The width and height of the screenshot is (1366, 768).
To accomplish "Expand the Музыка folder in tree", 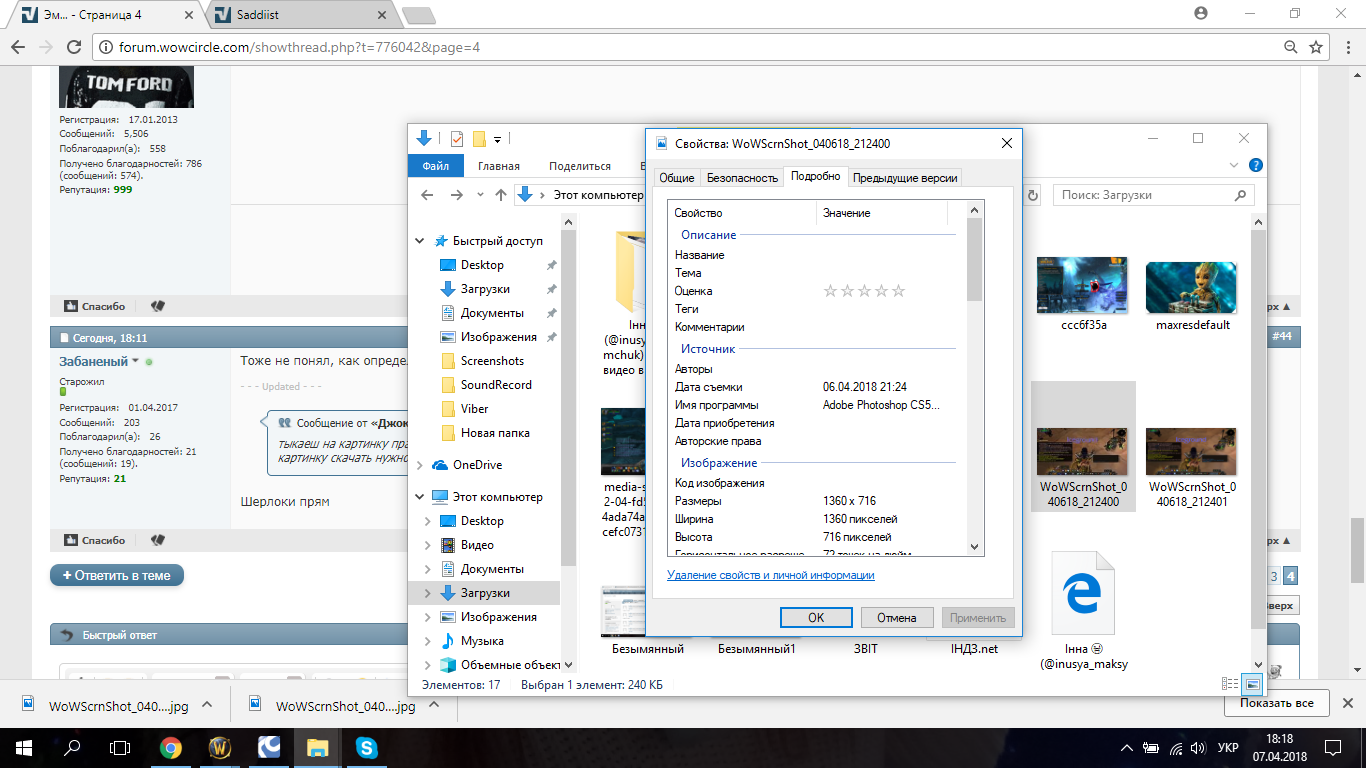I will (x=428, y=641).
